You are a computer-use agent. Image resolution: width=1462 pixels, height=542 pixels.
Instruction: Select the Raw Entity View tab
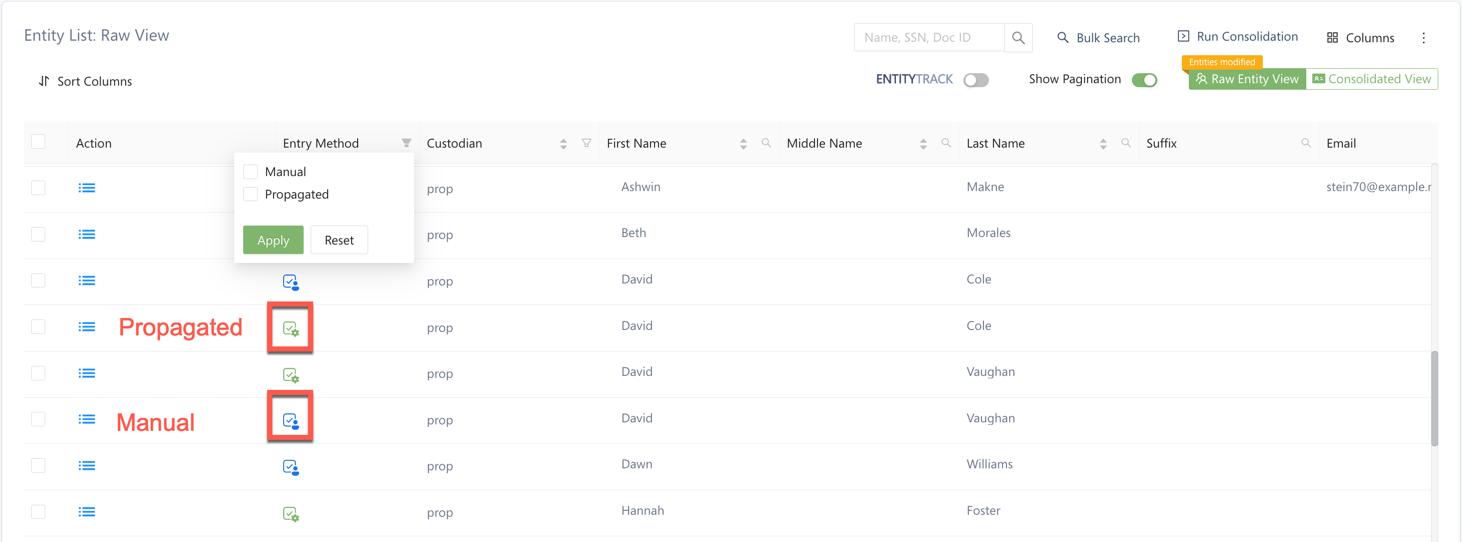[1247, 79]
